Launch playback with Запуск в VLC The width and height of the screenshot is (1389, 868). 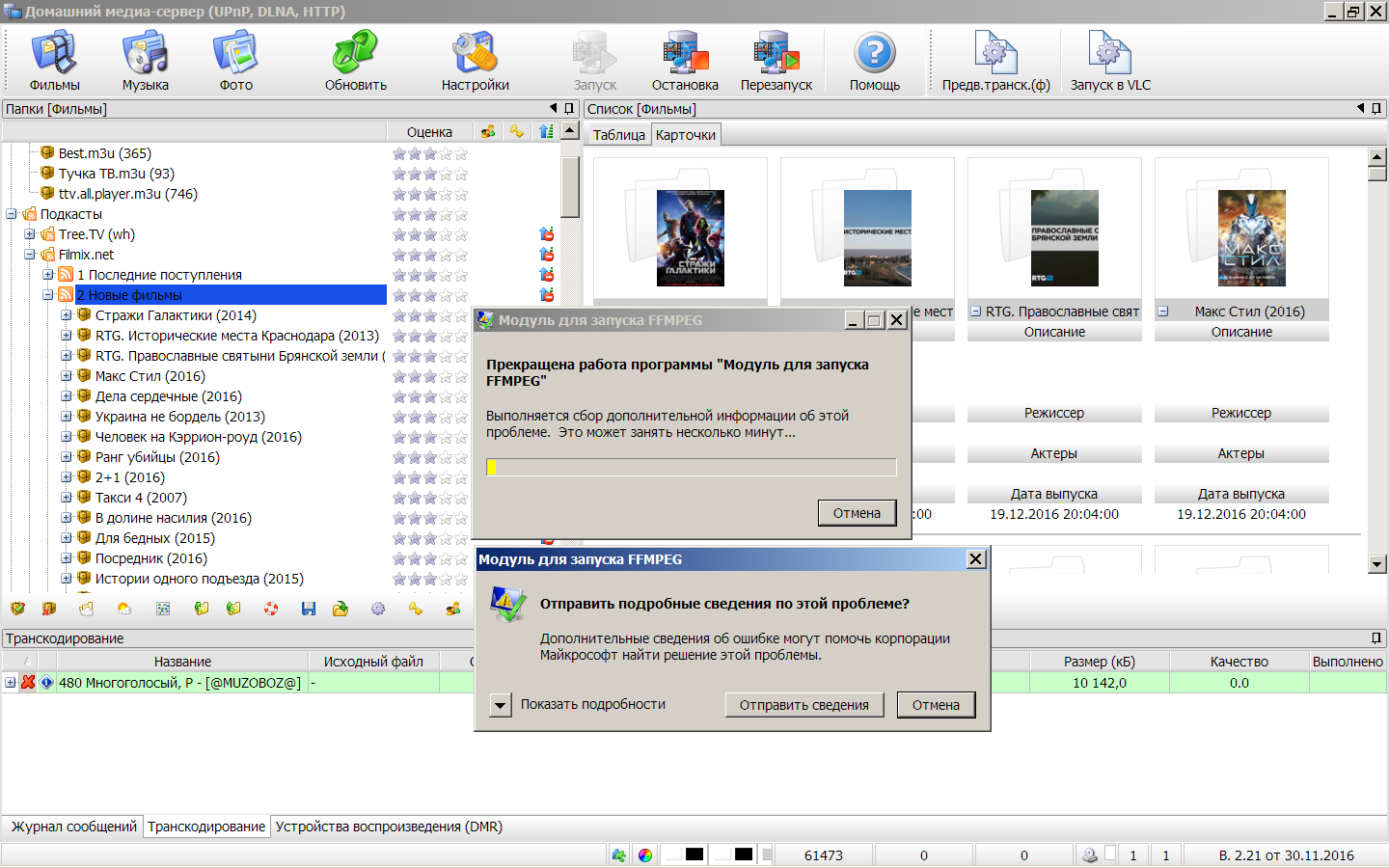(x=1110, y=61)
